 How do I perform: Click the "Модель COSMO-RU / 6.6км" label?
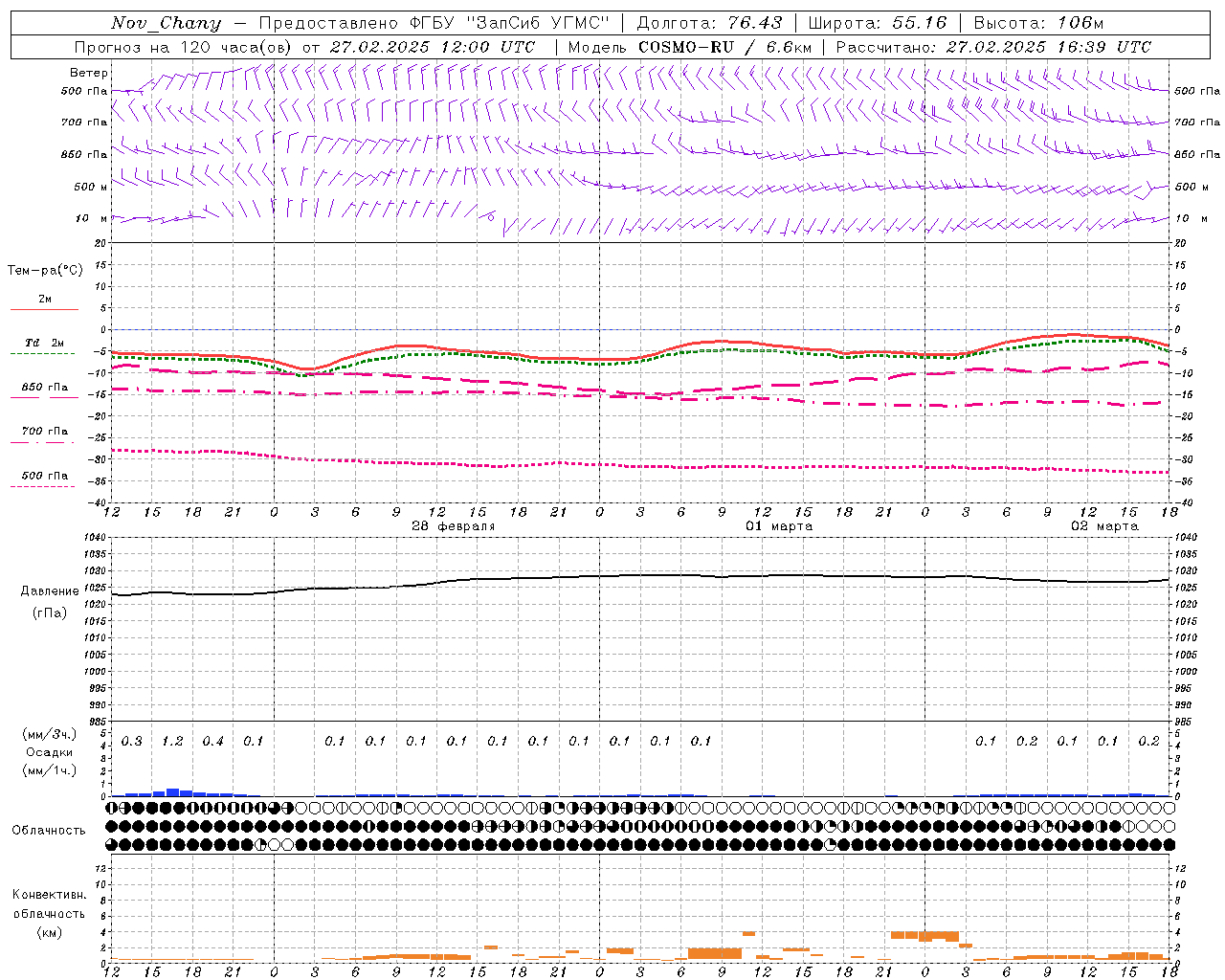tap(690, 47)
